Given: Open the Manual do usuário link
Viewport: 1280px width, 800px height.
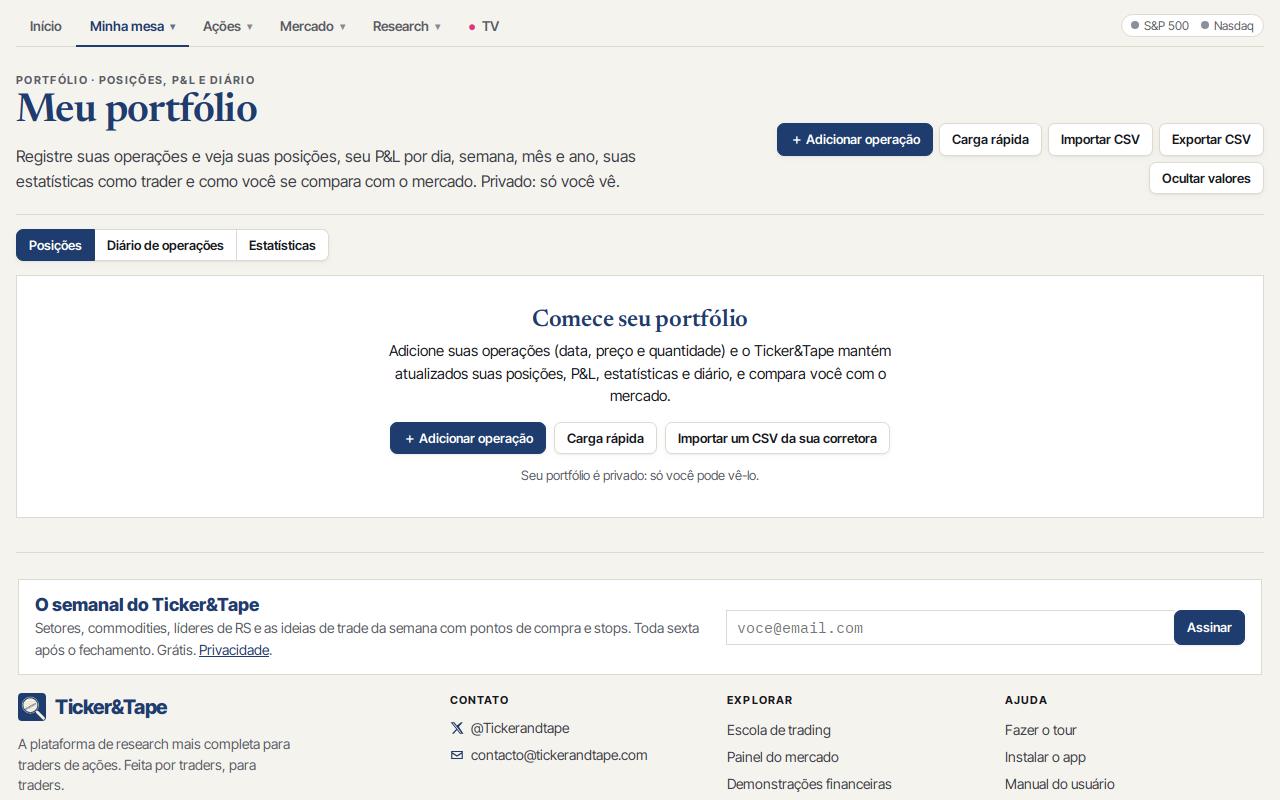Looking at the screenshot, I should [x=1060, y=784].
